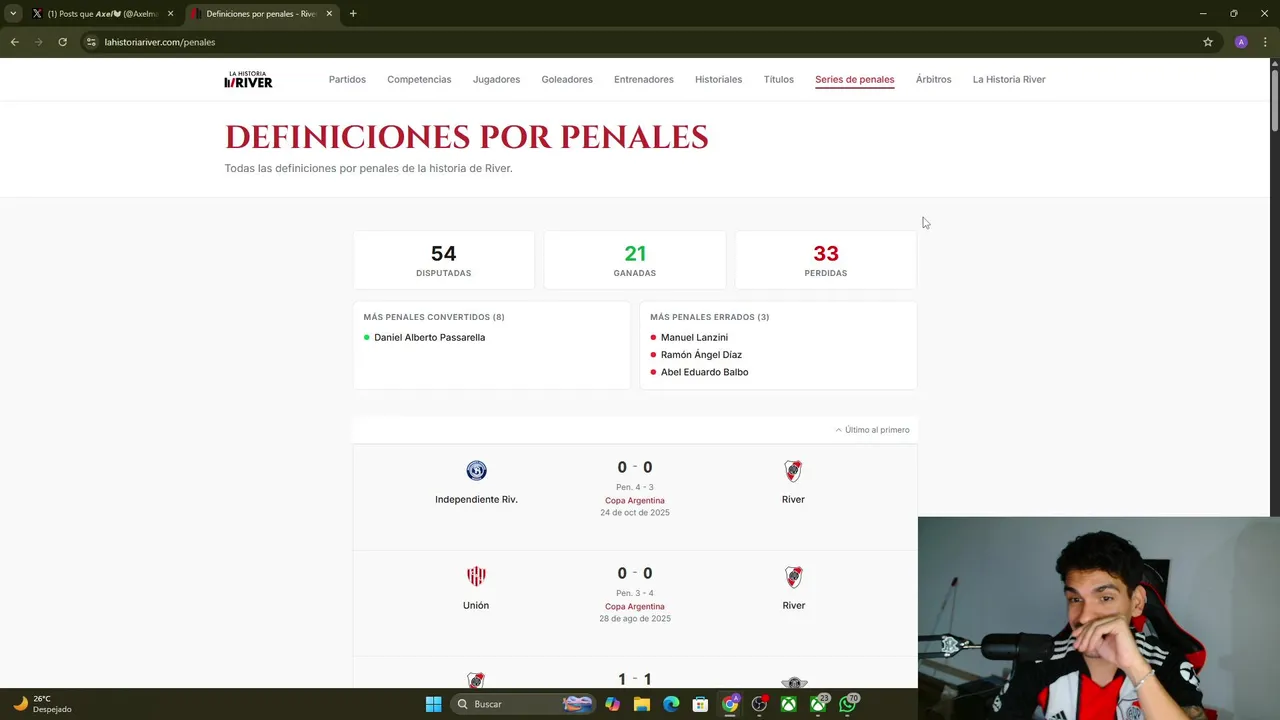Screen dimensions: 1280x720
Task: Select the Series de penales nav item
Action: tap(854, 79)
